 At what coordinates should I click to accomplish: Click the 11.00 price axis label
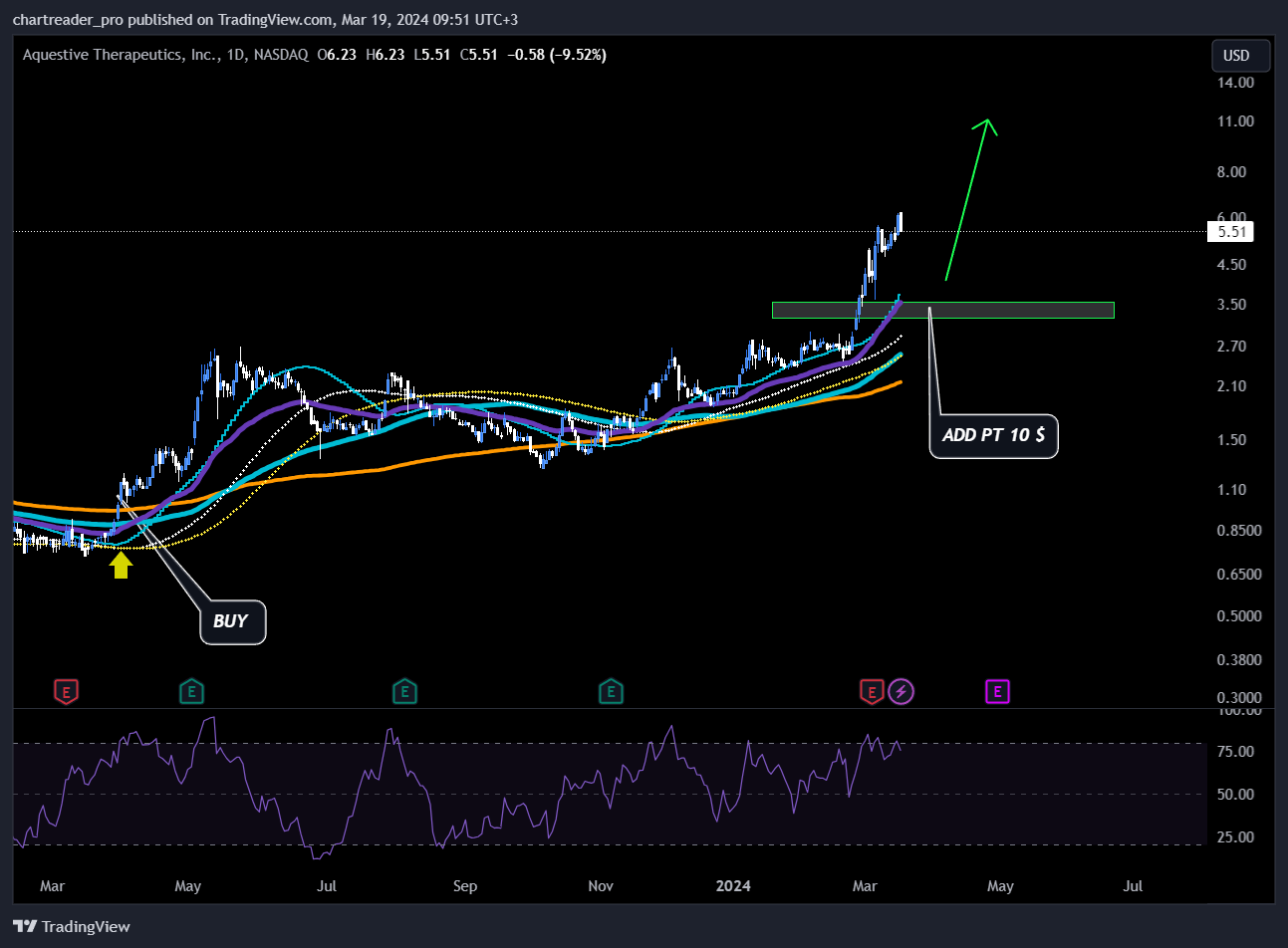[x=1236, y=121]
